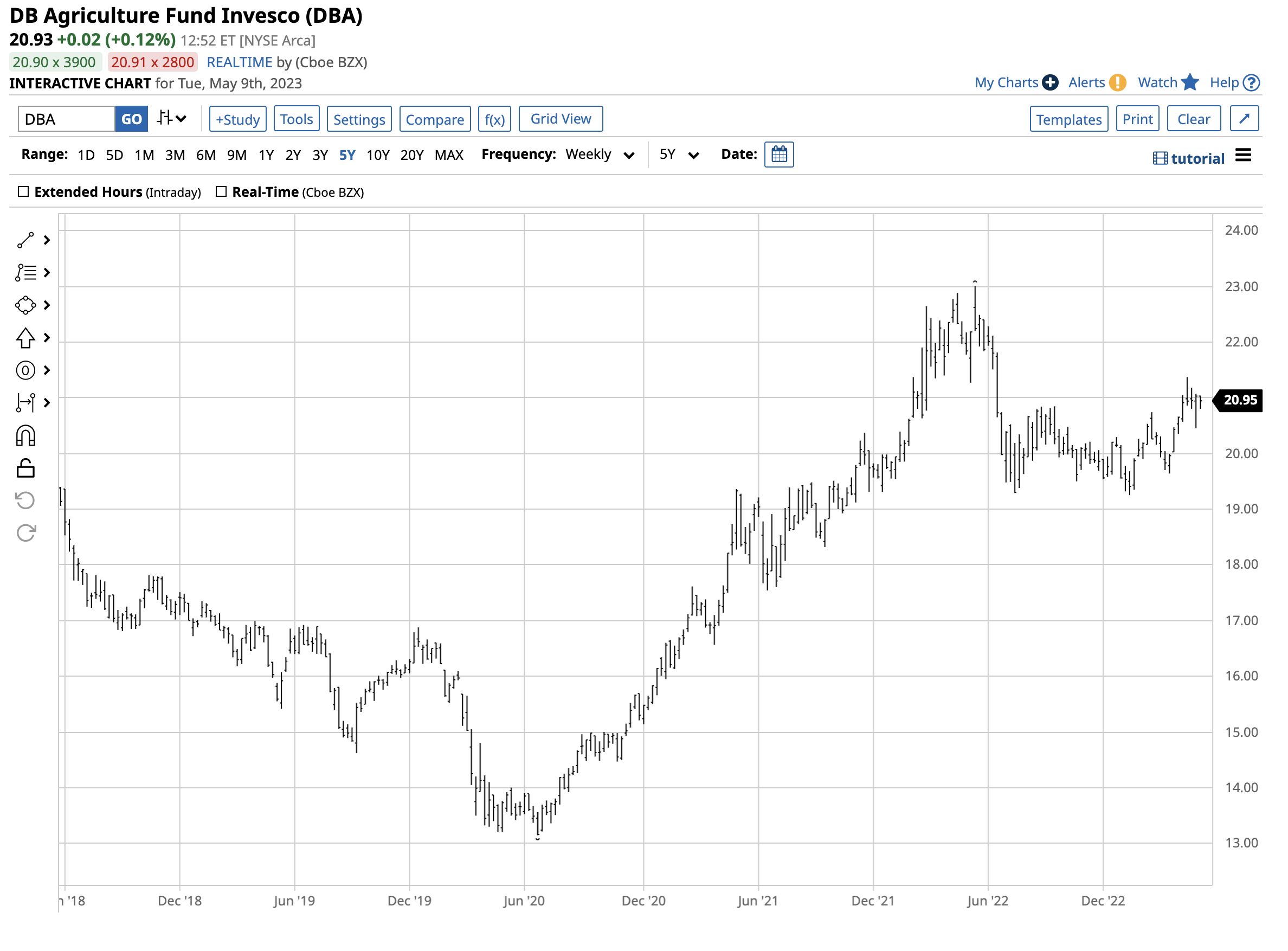Enable Extended Hours checkbox
This screenshot has height=951, width=1288.
24,192
